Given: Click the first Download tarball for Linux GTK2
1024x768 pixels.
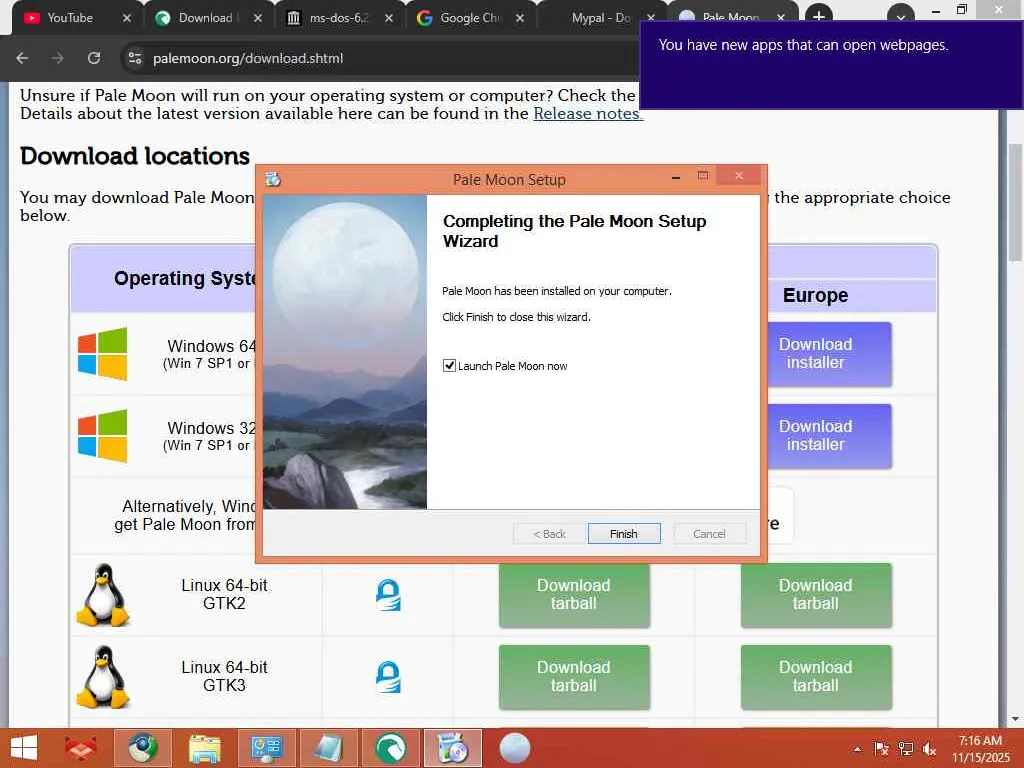Looking at the screenshot, I should (x=574, y=594).
